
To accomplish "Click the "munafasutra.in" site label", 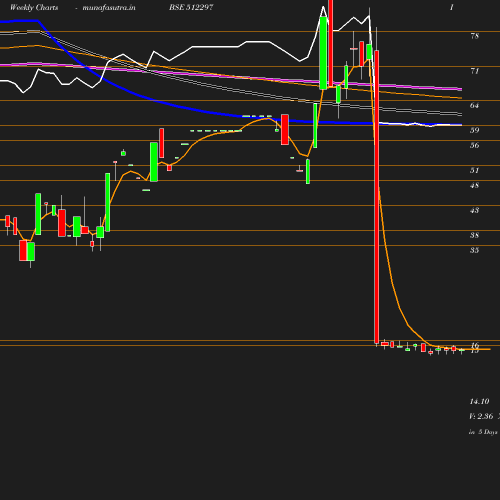I will (109, 7).
